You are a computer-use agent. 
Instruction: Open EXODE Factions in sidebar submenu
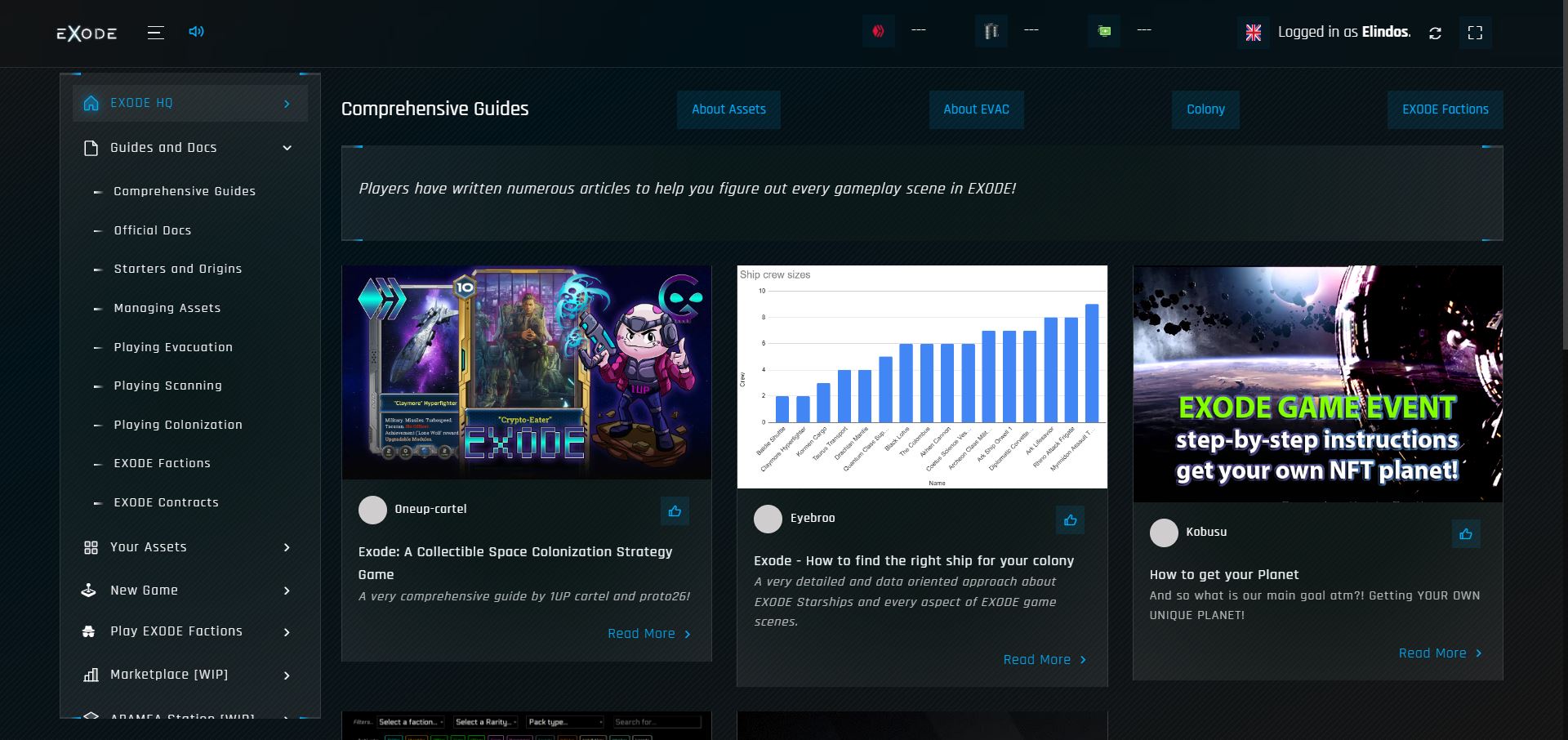click(163, 463)
